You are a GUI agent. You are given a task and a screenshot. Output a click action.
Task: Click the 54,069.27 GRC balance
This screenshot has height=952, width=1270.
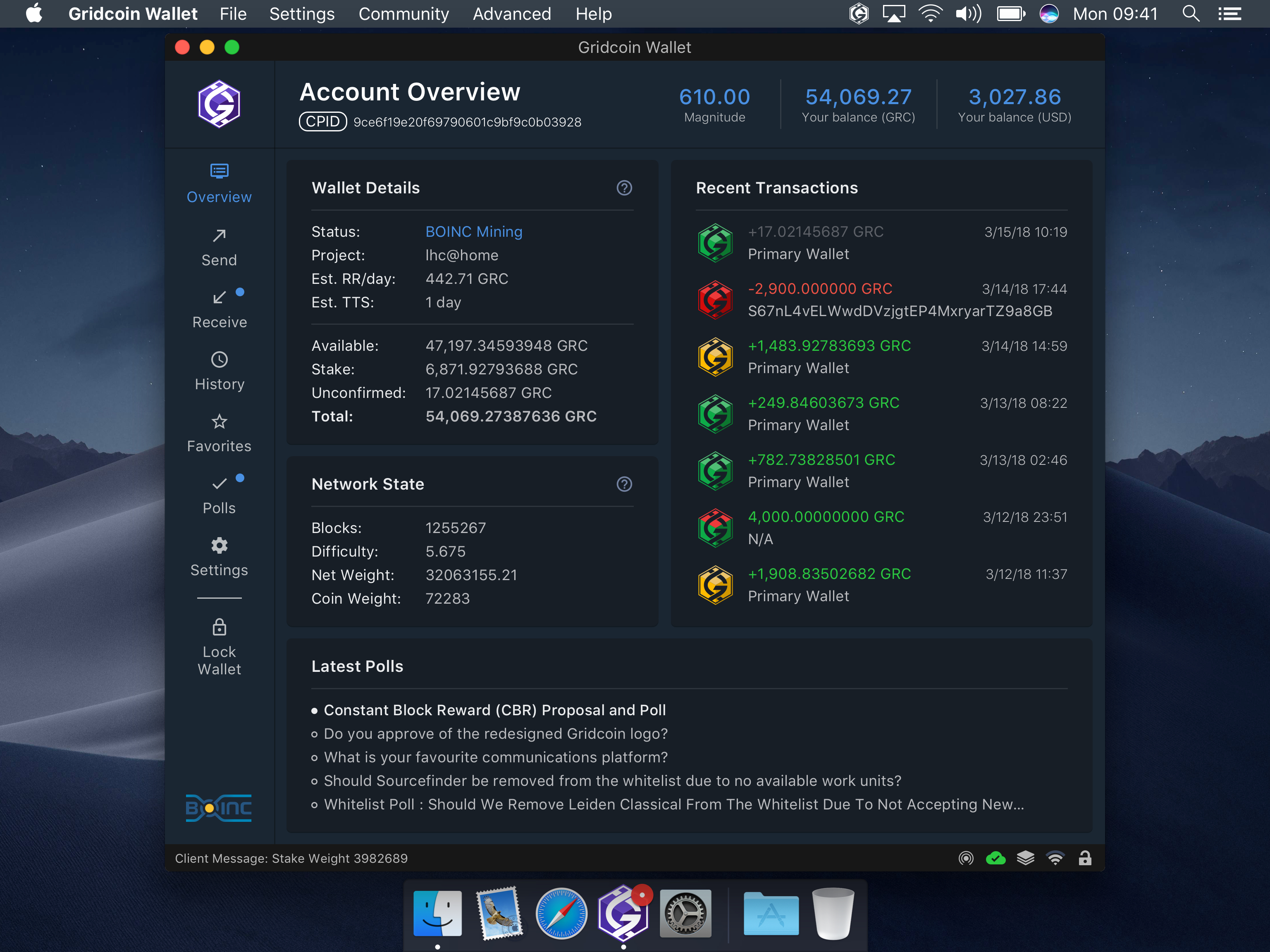pyautogui.click(x=858, y=97)
